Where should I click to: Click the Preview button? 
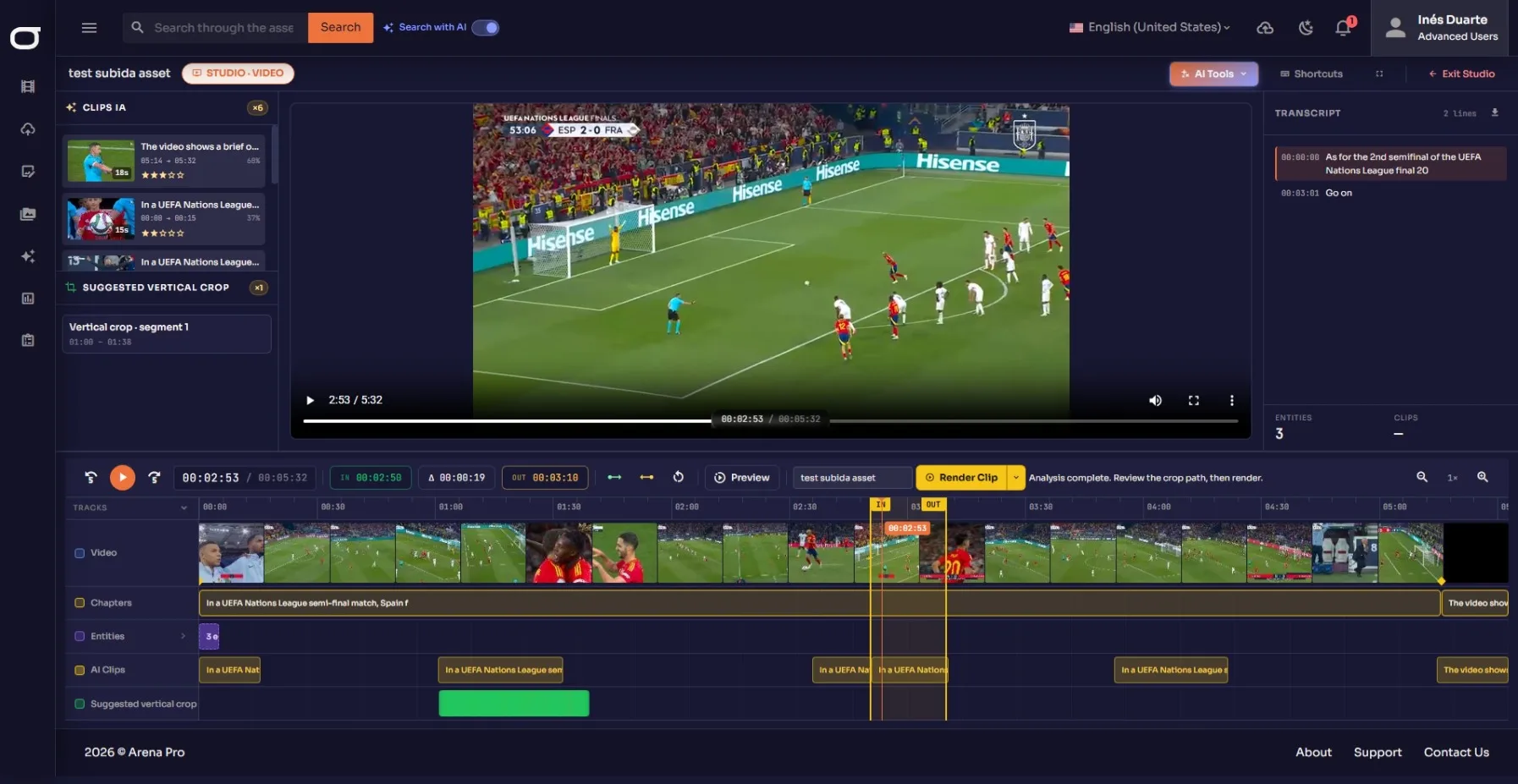coord(742,478)
